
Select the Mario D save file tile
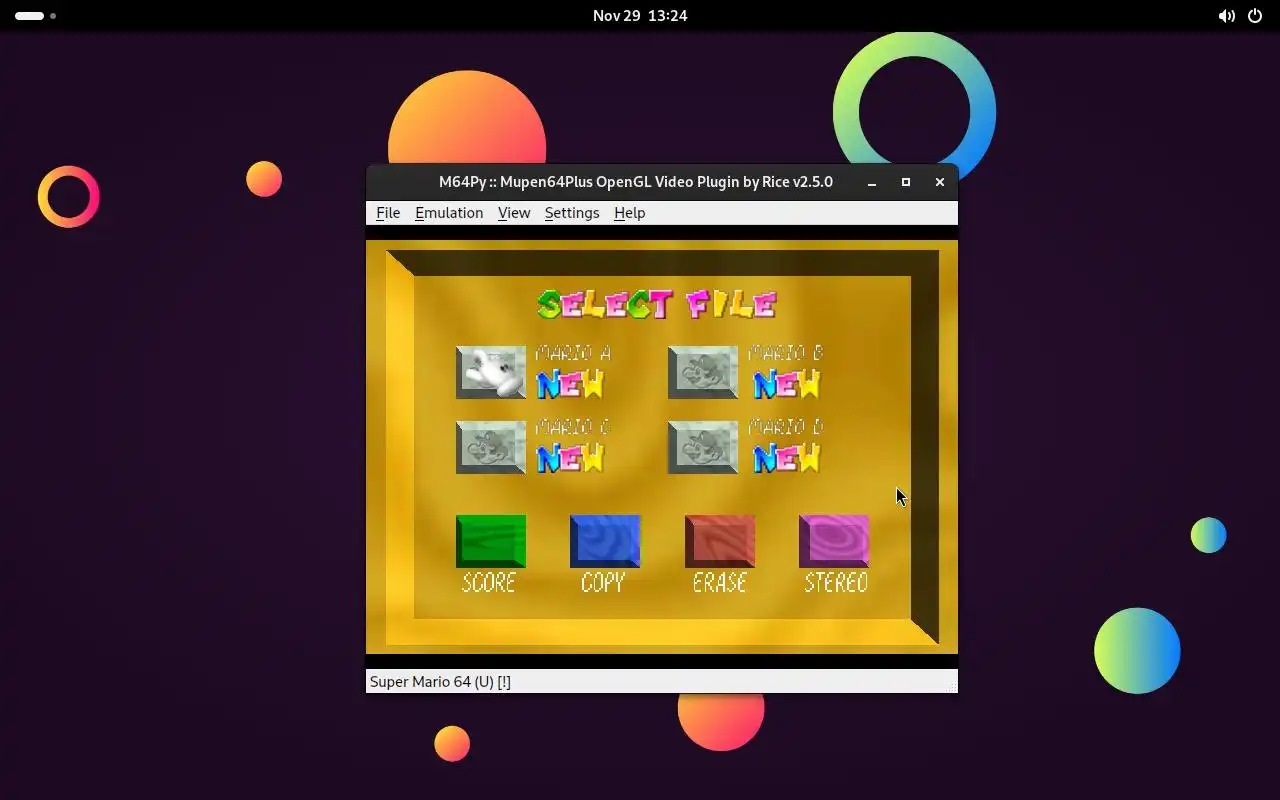(703, 447)
